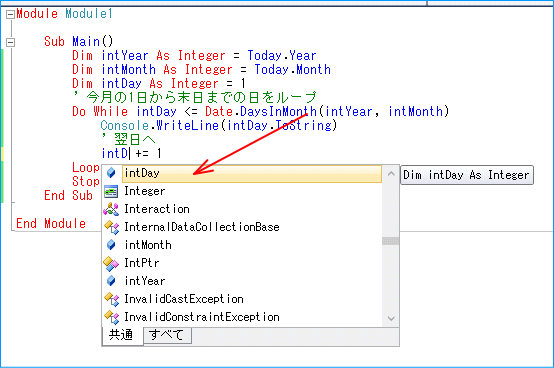554x368 pixels.
Task: Click the completion list scrollbar thumb
Action: 391,241
